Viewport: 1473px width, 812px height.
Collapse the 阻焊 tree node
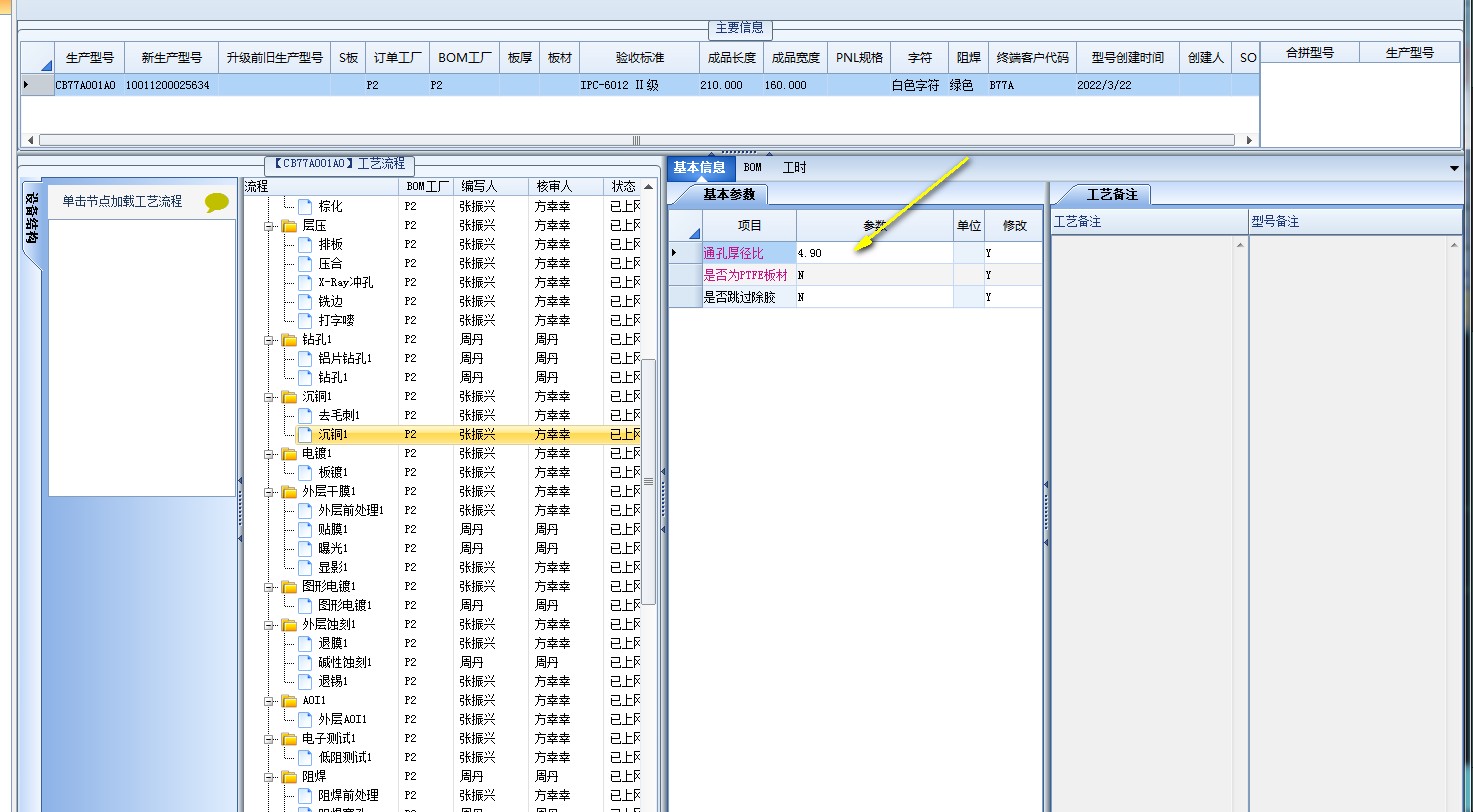click(x=270, y=777)
